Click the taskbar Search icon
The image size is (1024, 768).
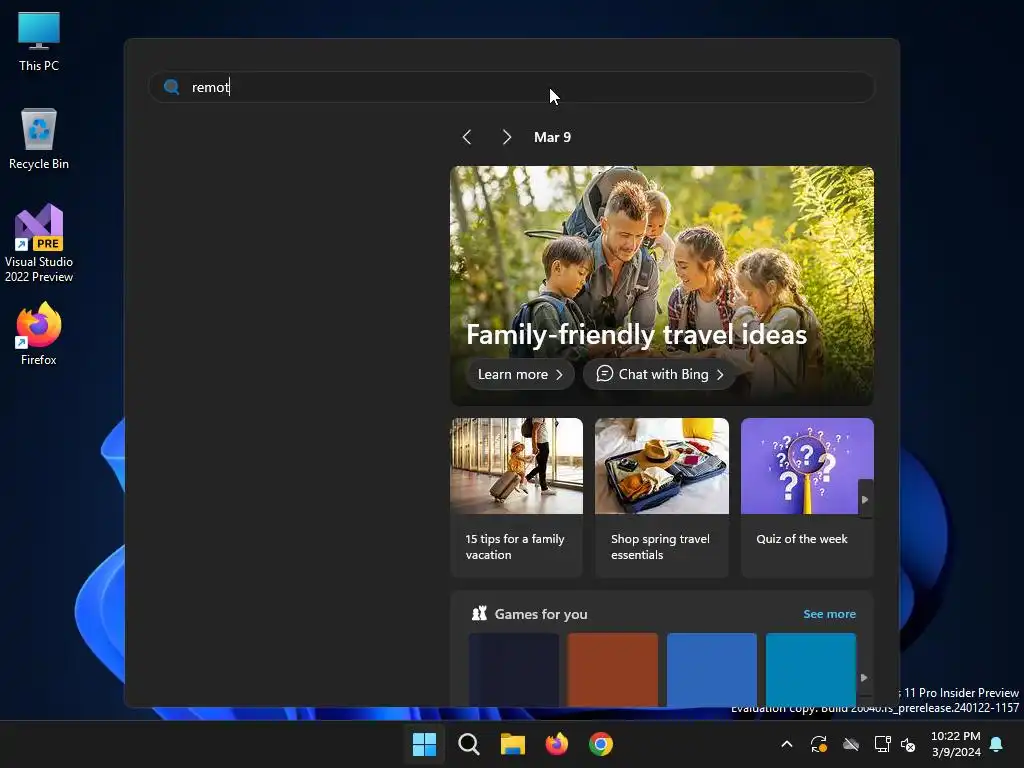[x=469, y=744]
